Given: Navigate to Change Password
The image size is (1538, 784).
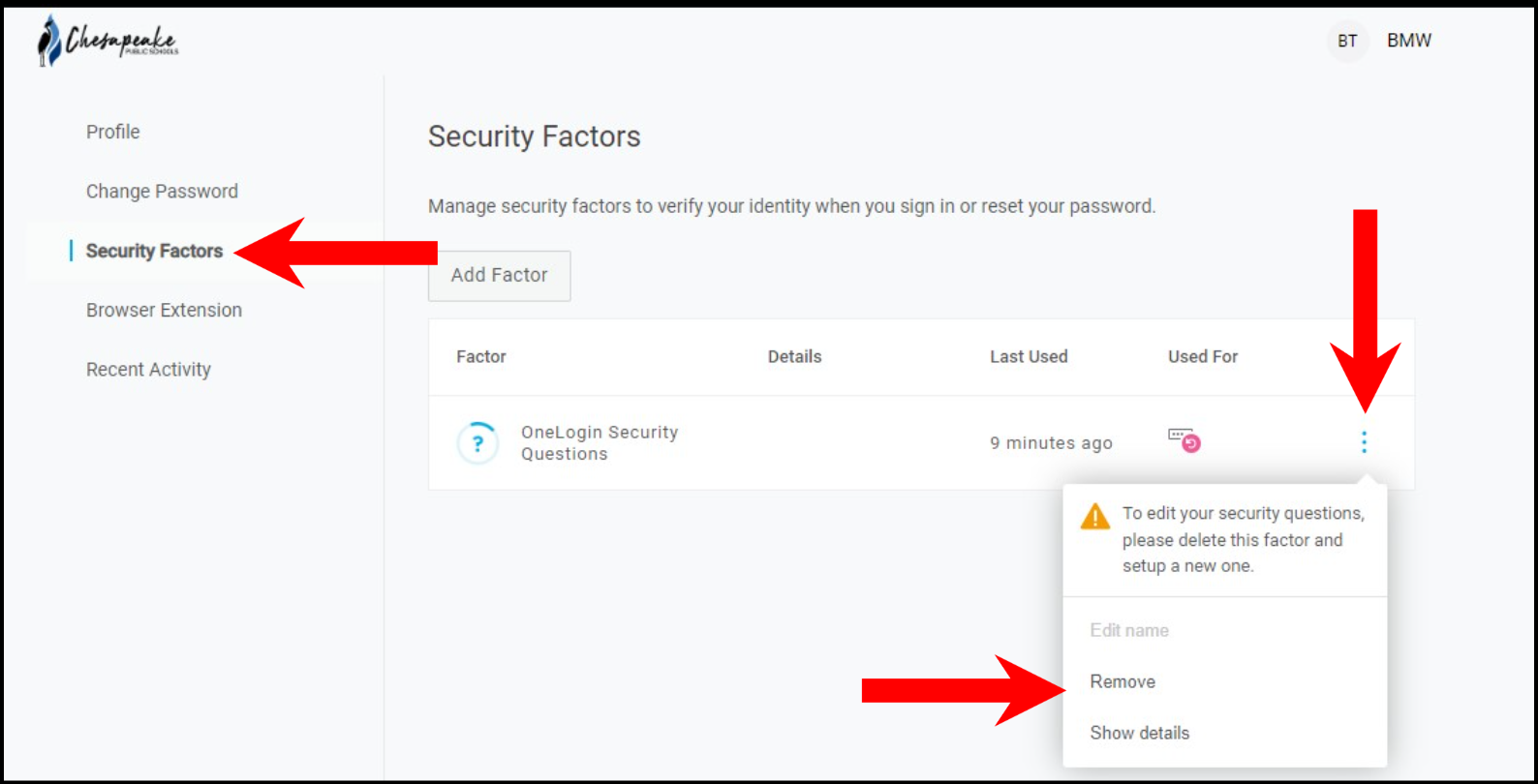Looking at the screenshot, I should 162,191.
